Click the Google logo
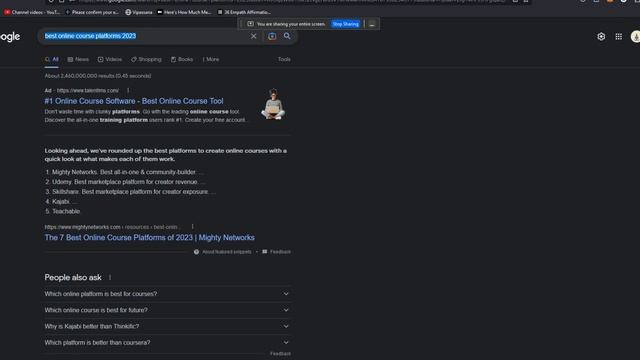Image resolution: width=640 pixels, height=360 pixels. pyautogui.click(x=10, y=37)
